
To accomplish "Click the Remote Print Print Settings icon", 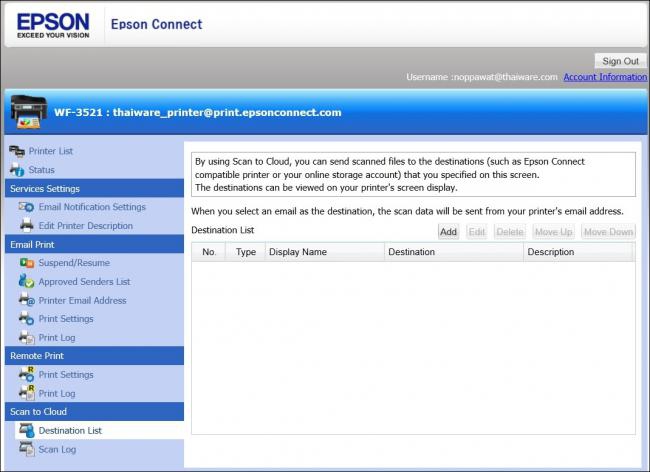I will [27, 374].
